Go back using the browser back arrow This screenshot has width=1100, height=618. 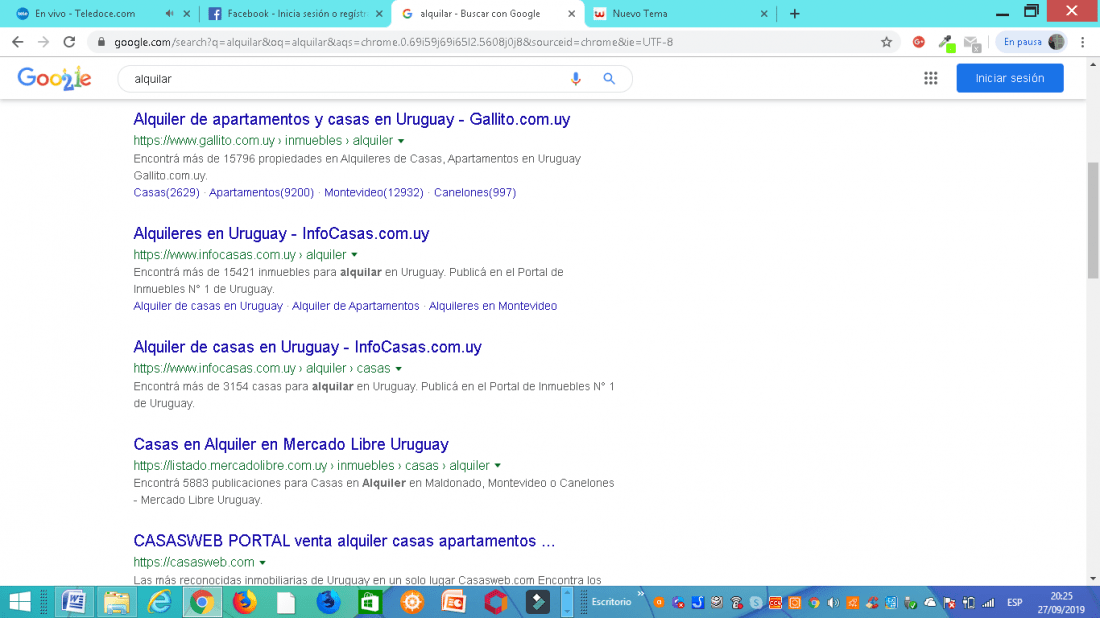18,42
